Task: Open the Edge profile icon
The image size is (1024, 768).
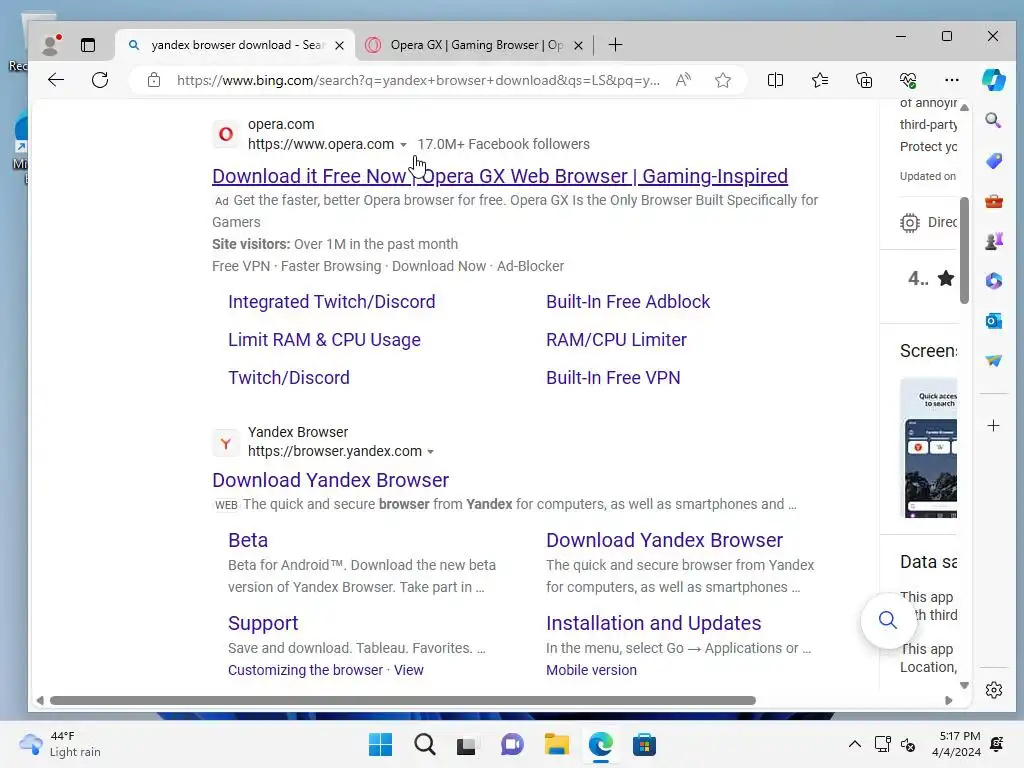Action: coord(51,44)
